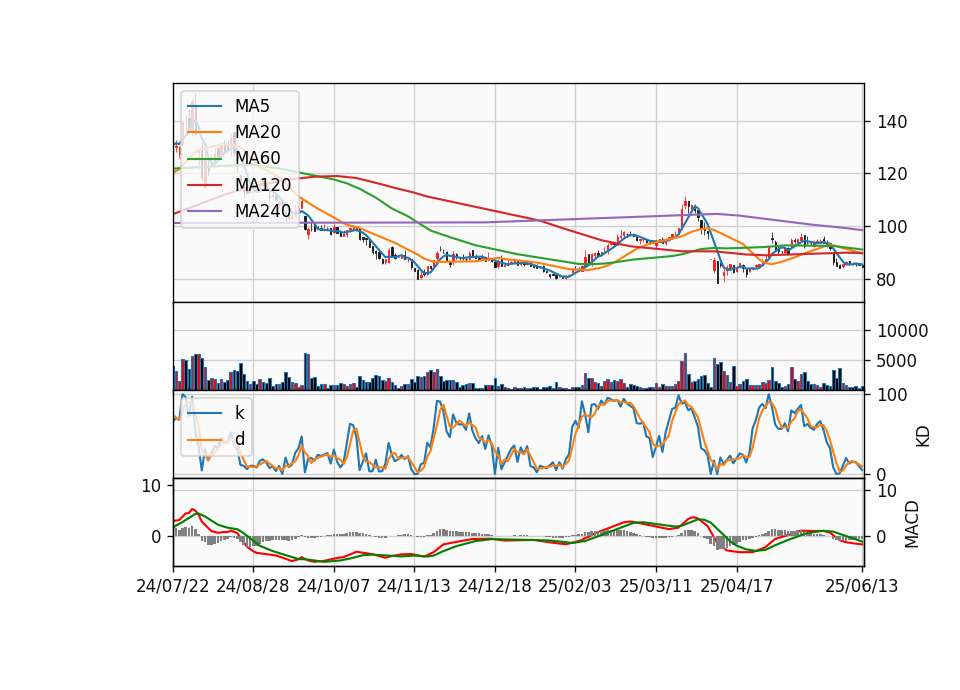Click the MA20 legend label
This screenshot has width=960, height=690.
tap(257, 132)
